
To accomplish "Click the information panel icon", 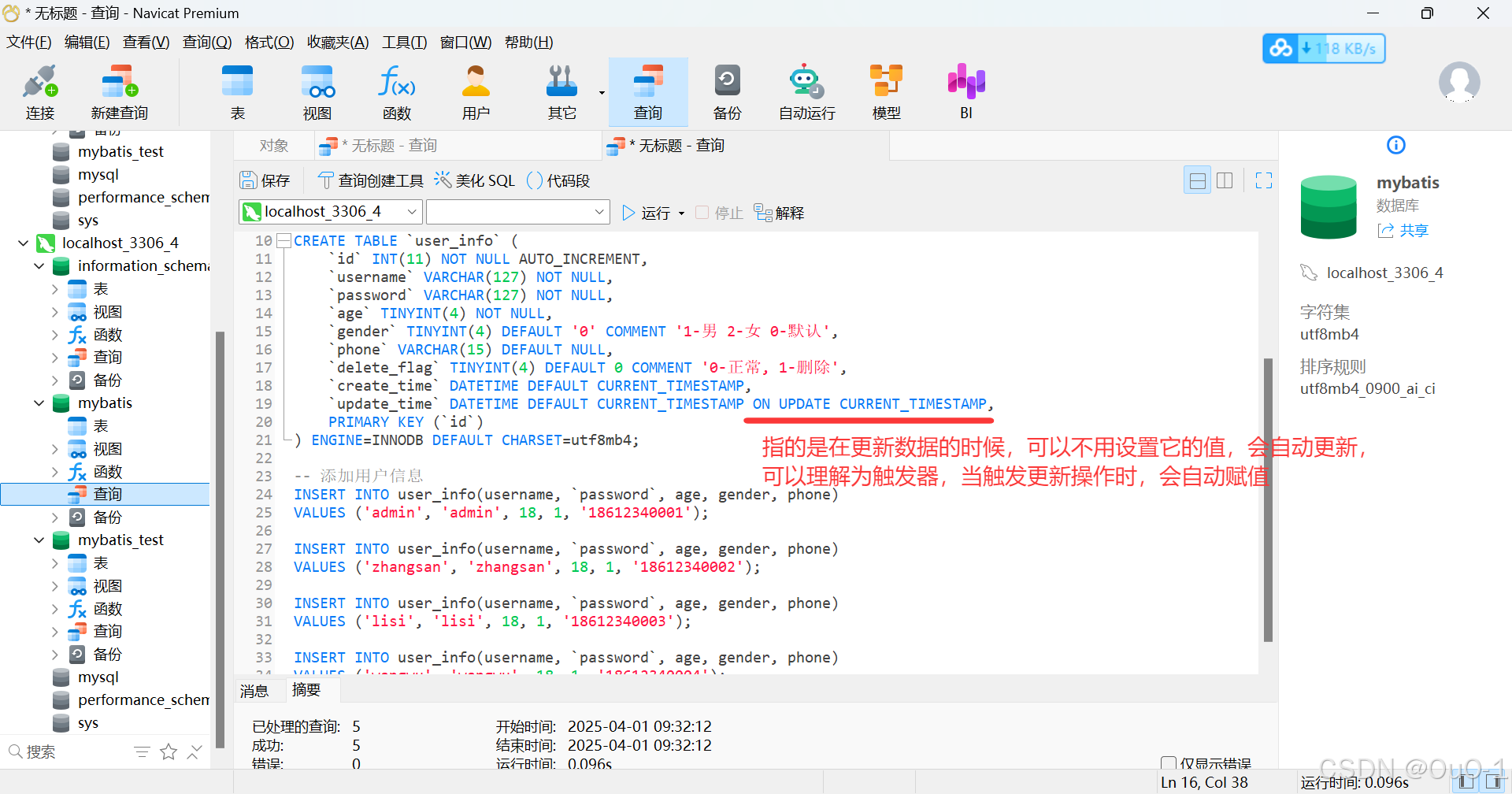I will (1395, 145).
